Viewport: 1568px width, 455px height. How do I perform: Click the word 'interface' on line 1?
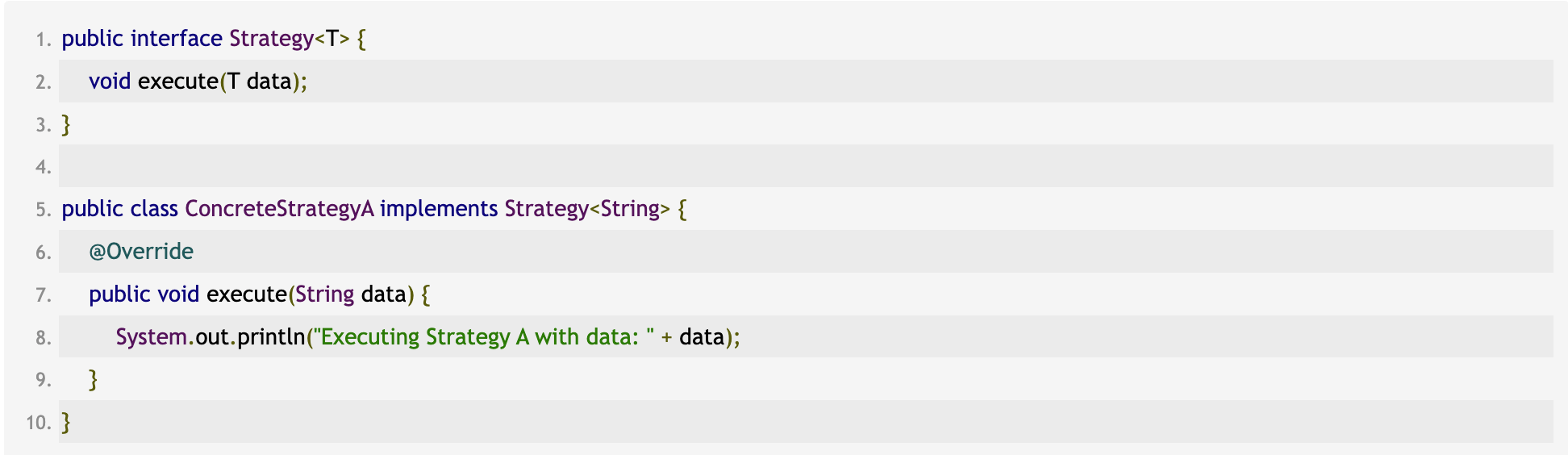coord(176,39)
